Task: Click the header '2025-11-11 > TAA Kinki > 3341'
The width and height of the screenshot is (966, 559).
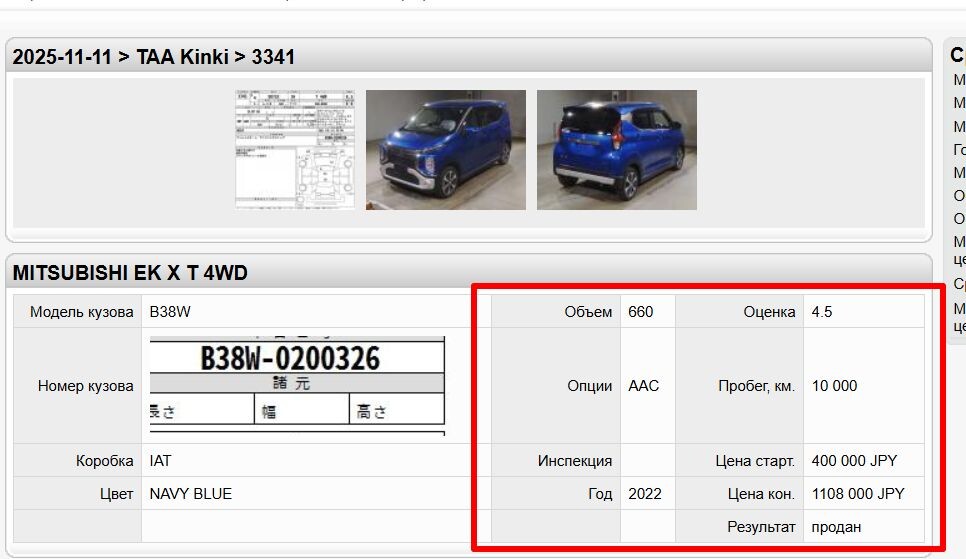Action: [153, 57]
